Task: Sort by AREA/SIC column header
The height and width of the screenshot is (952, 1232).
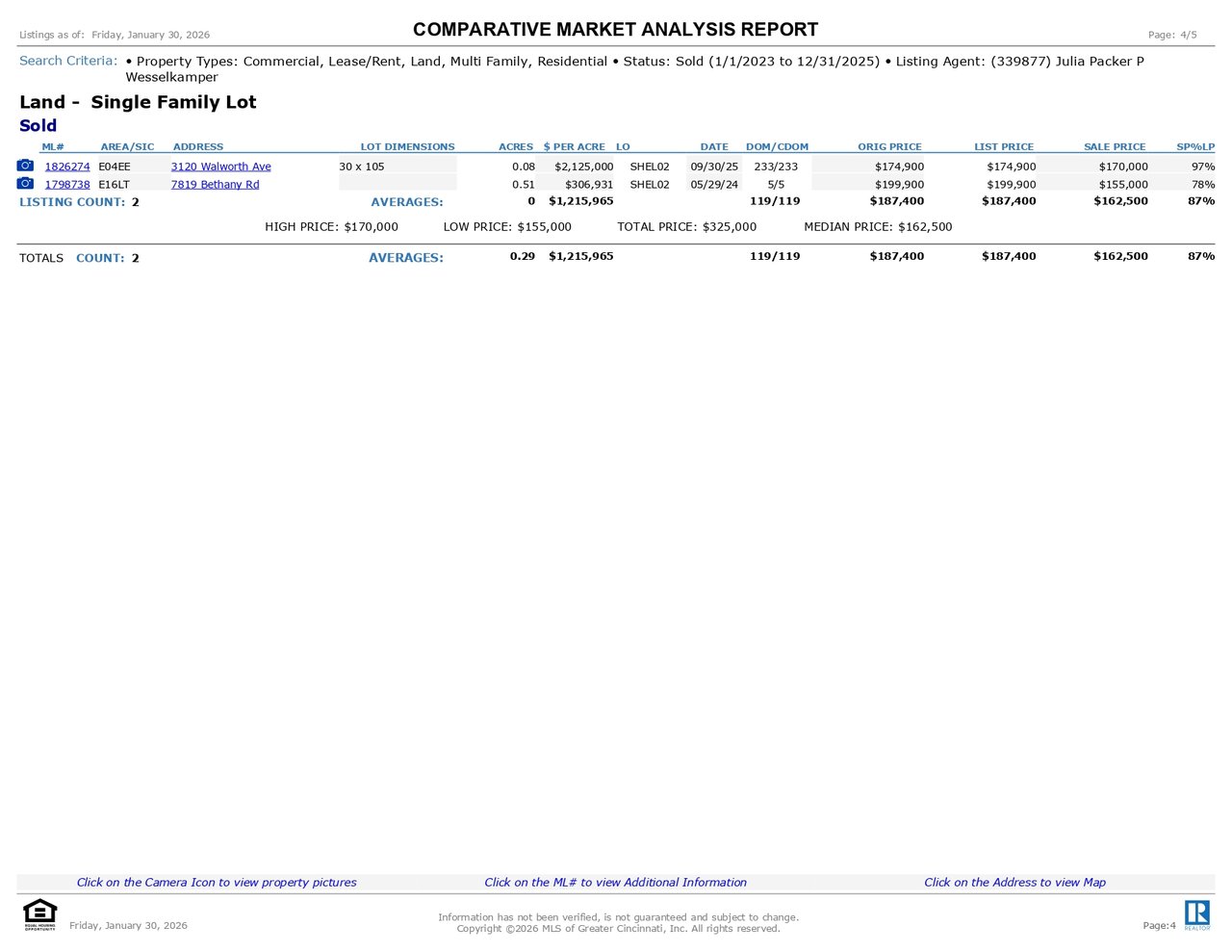Action: coord(127,146)
